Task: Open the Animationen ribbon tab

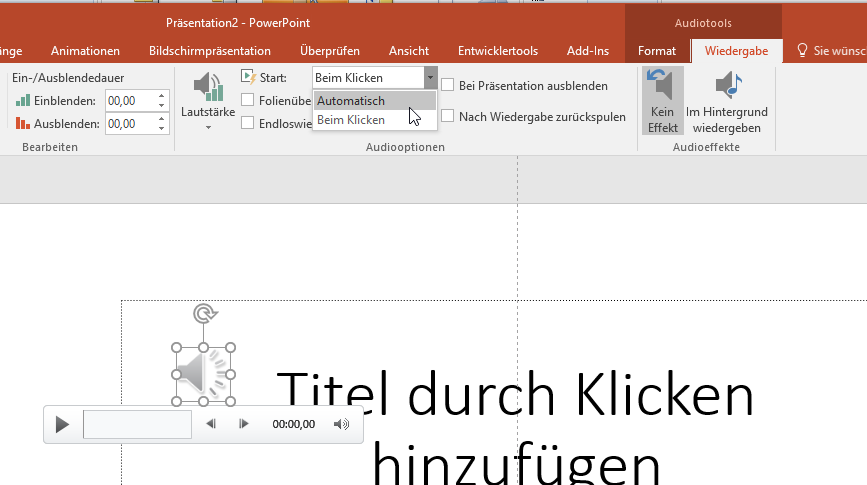Action: click(x=85, y=51)
